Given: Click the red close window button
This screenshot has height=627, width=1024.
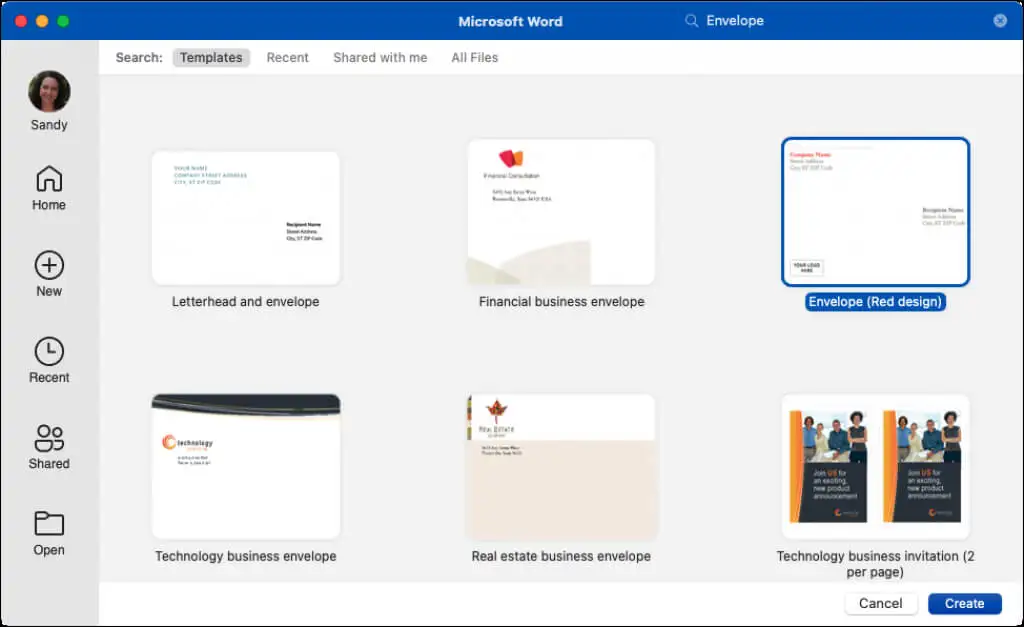Looking at the screenshot, I should click(x=21, y=21).
